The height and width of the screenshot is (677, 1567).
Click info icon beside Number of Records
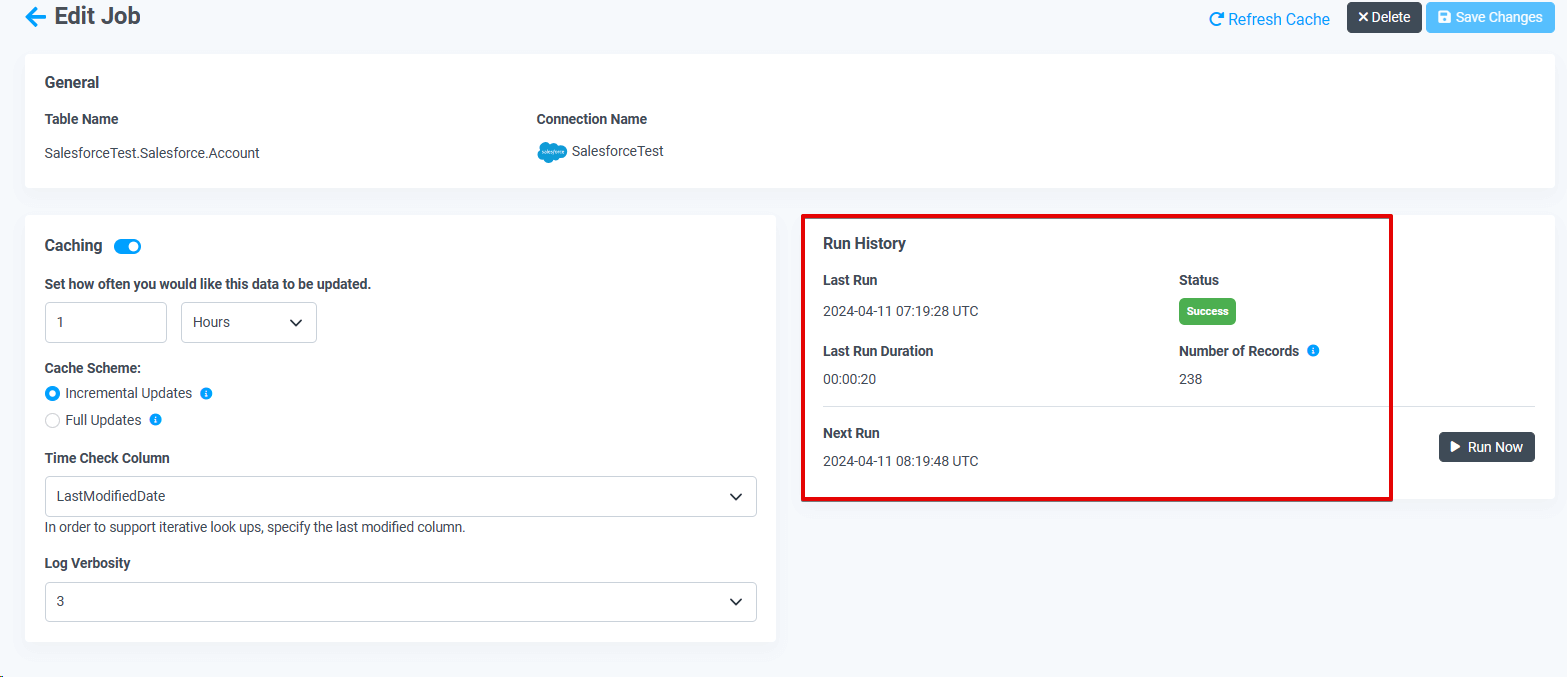1313,351
